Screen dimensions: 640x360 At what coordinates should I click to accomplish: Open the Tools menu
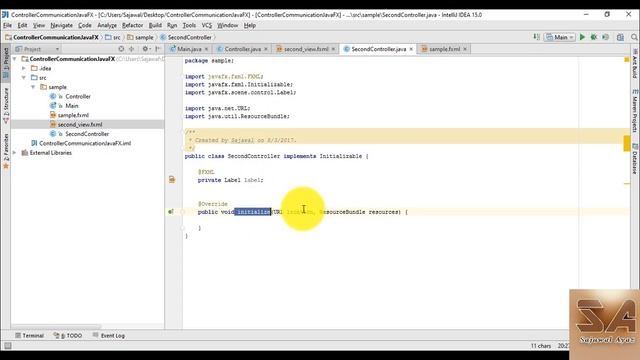(189, 25)
